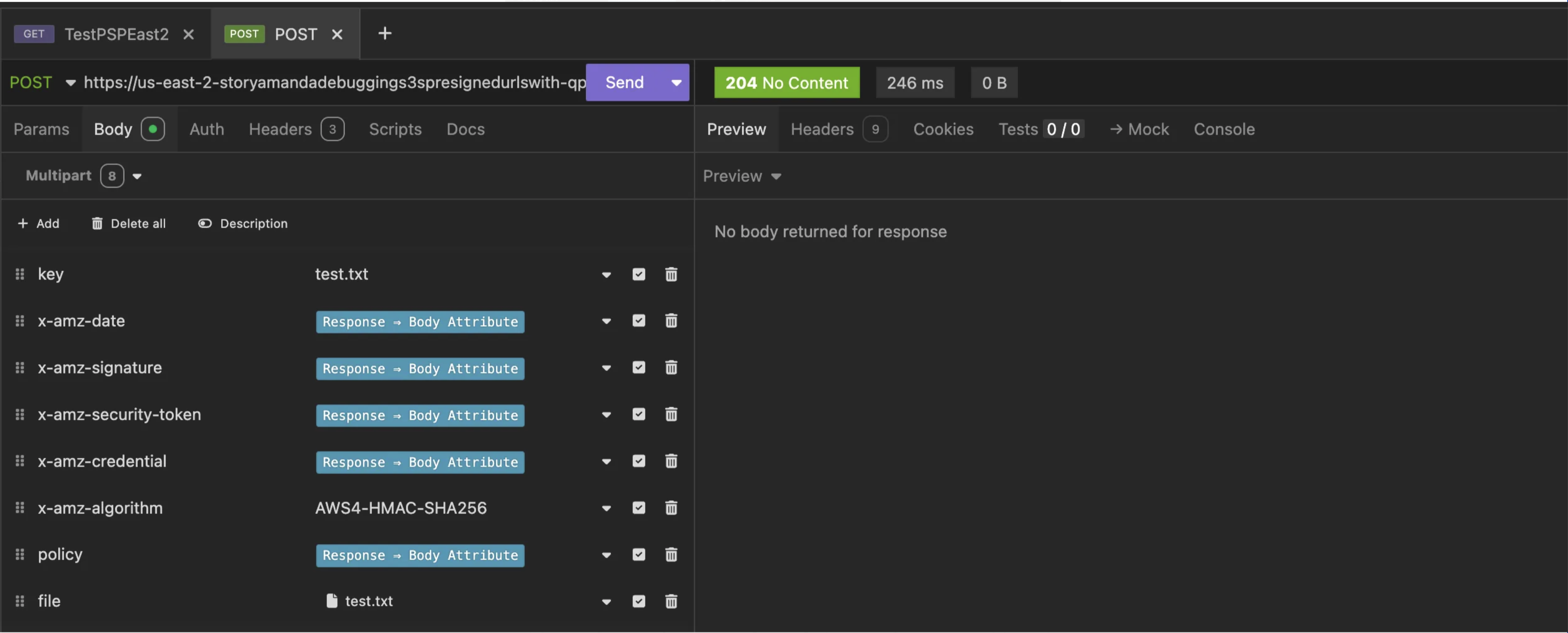Grab the drag handle of key row
Viewport: 1568px width, 633px height.
point(20,274)
